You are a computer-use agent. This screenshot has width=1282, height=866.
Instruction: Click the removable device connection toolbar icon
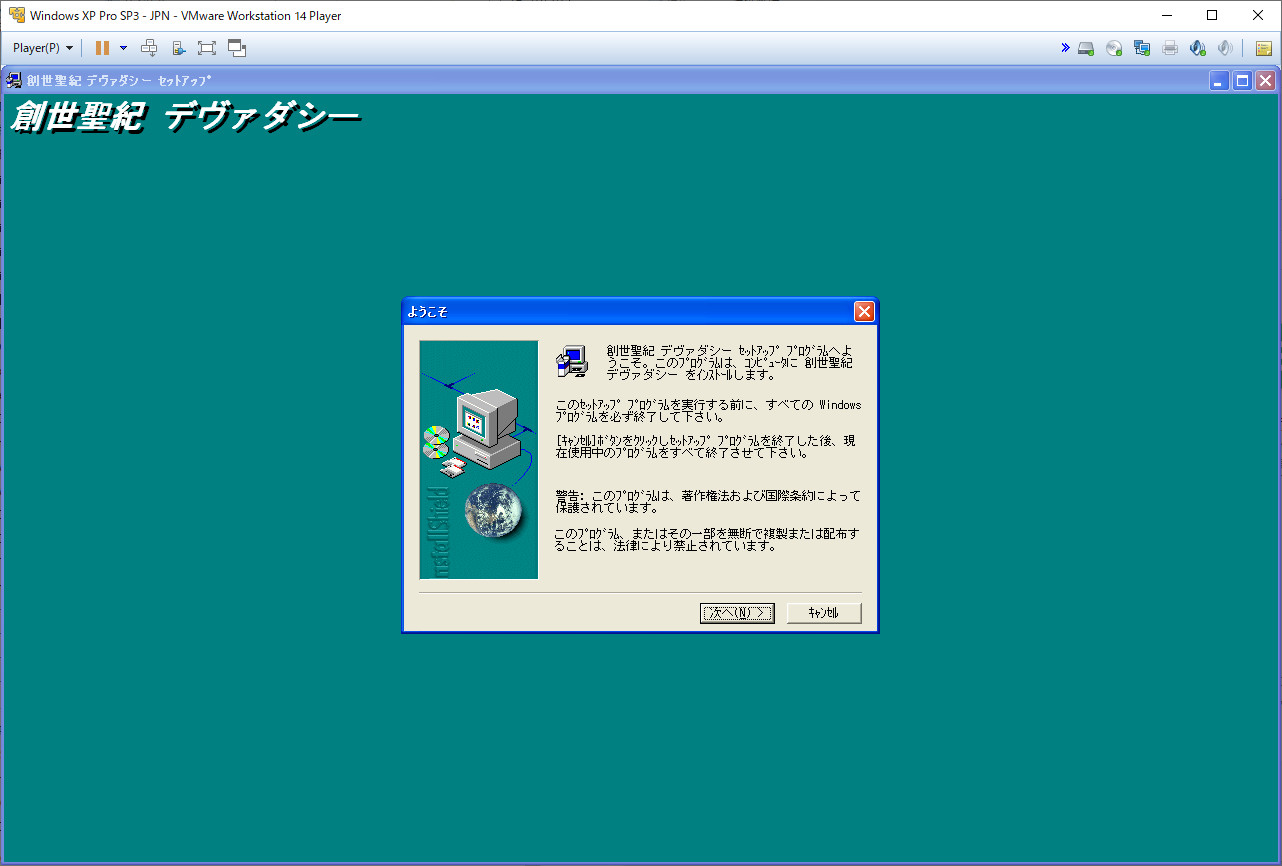click(x=178, y=48)
